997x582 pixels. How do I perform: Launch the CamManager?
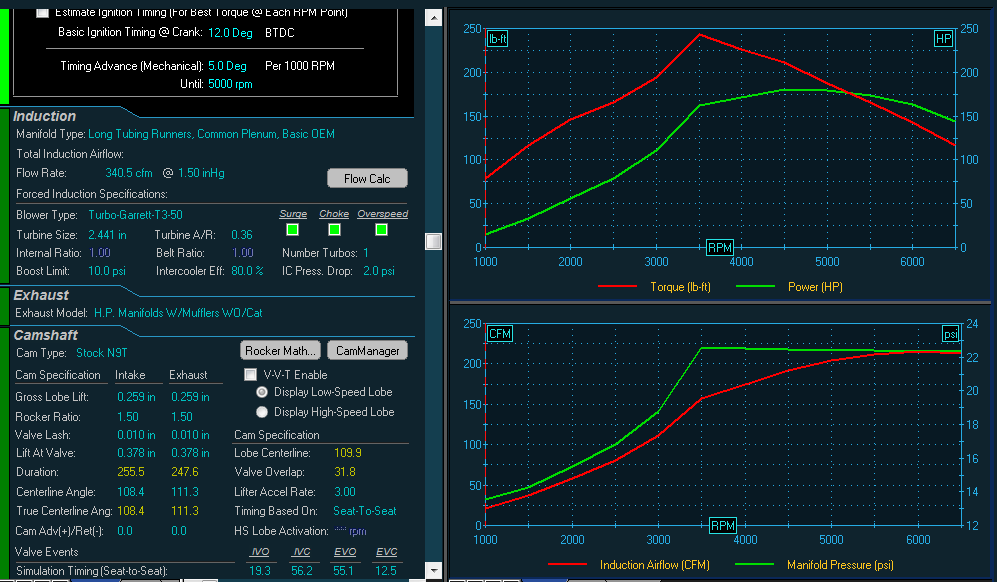point(366,350)
